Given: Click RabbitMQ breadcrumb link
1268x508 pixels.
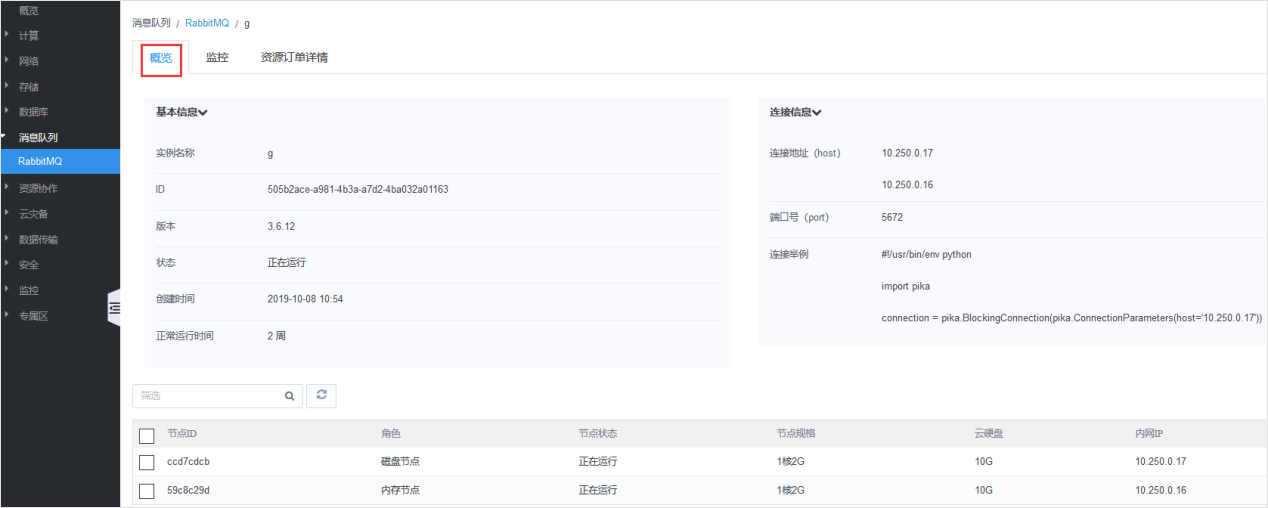Looking at the screenshot, I should [x=207, y=22].
